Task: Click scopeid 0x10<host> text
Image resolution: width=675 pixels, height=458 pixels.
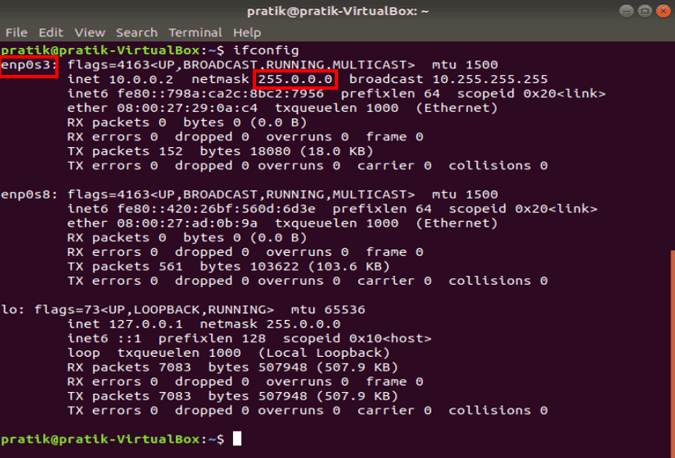Action: [357, 339]
